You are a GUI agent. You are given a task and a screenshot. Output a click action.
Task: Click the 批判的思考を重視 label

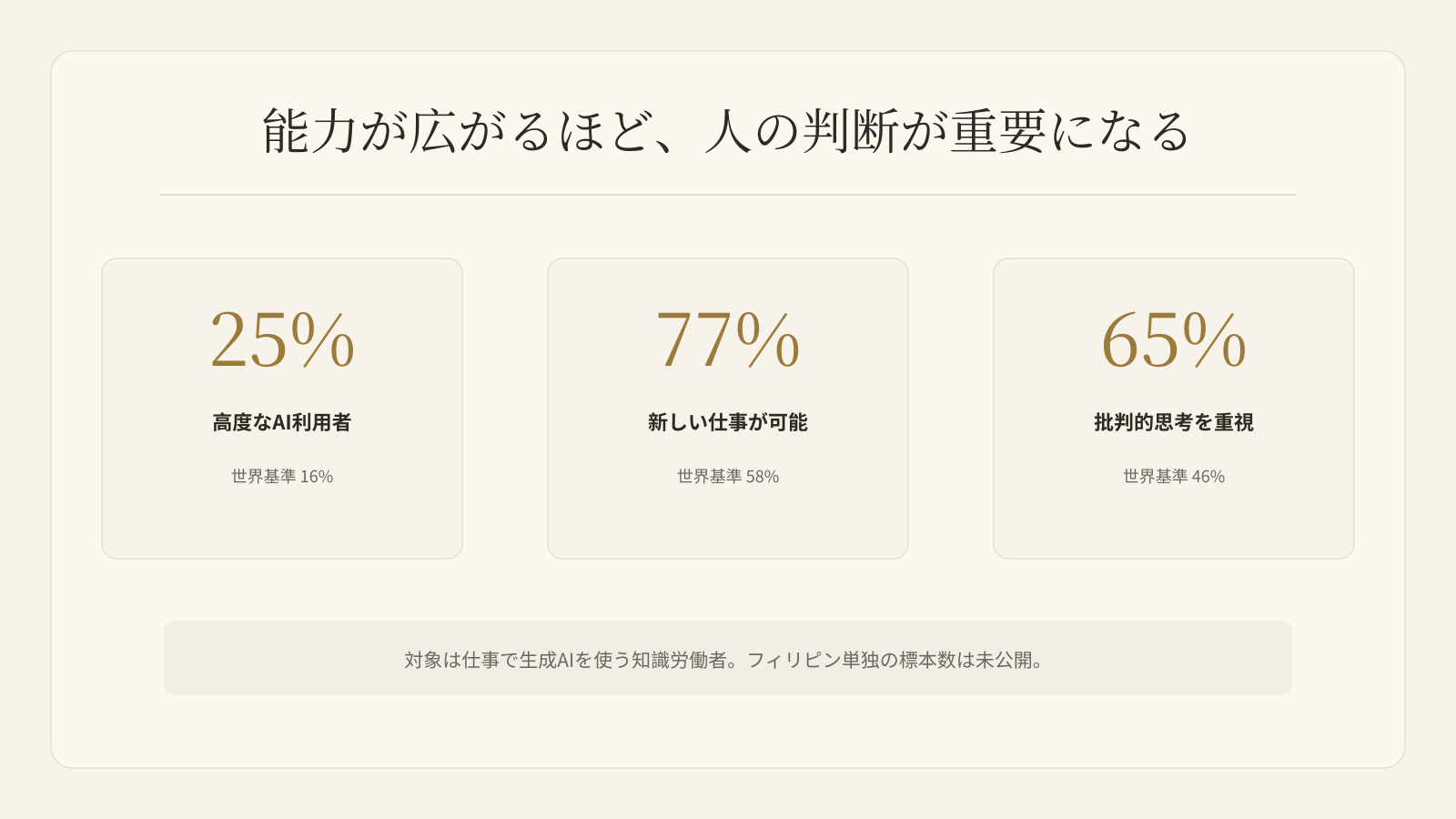click(x=1174, y=422)
